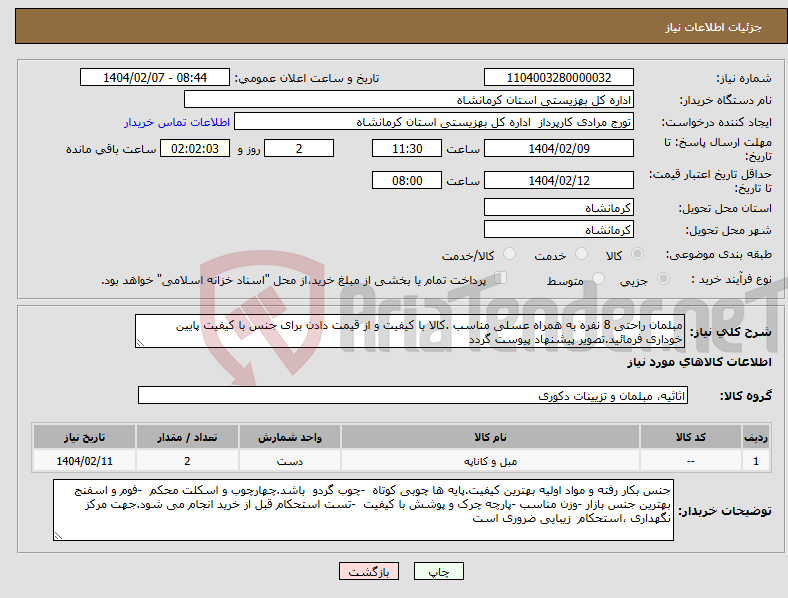Click the کد کالا cell showing --
This screenshot has width=788, height=598.
pos(691,461)
